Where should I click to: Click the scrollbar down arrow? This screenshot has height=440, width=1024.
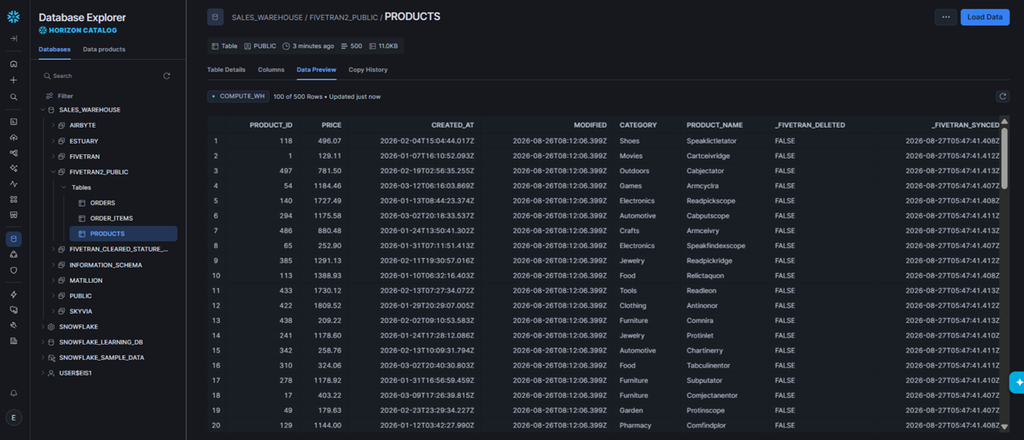coord(1004,427)
